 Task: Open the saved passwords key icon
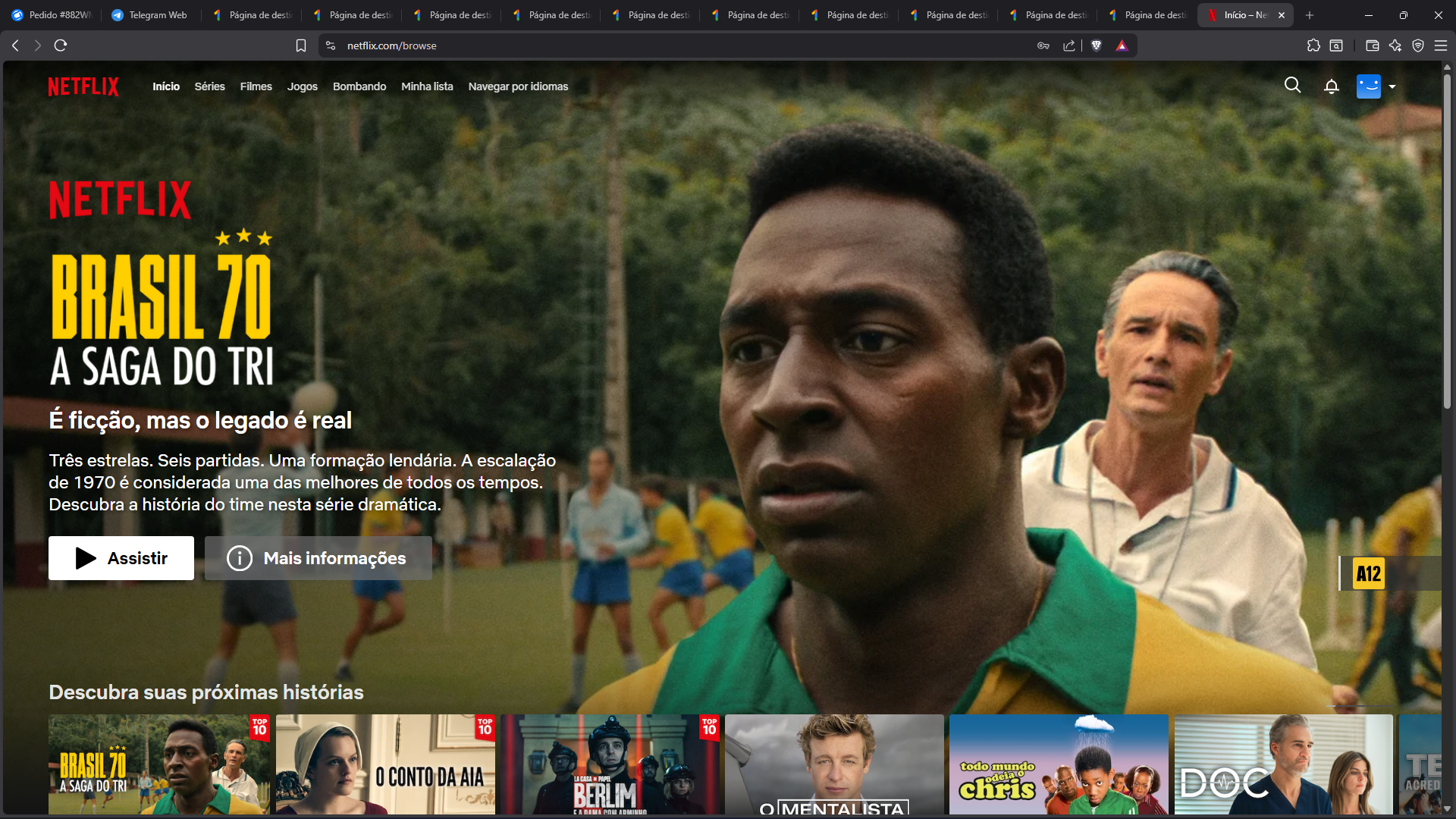(1043, 45)
